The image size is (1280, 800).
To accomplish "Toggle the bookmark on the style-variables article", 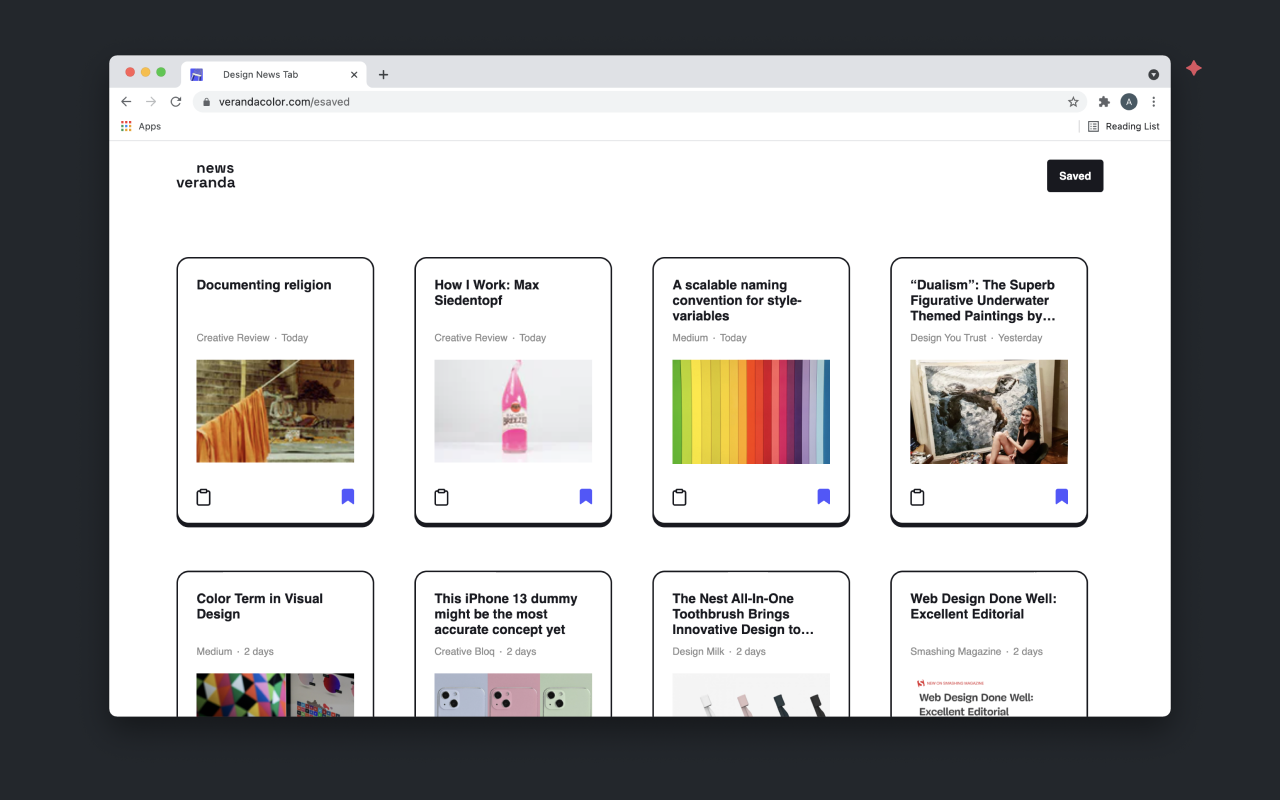I will (x=823, y=496).
